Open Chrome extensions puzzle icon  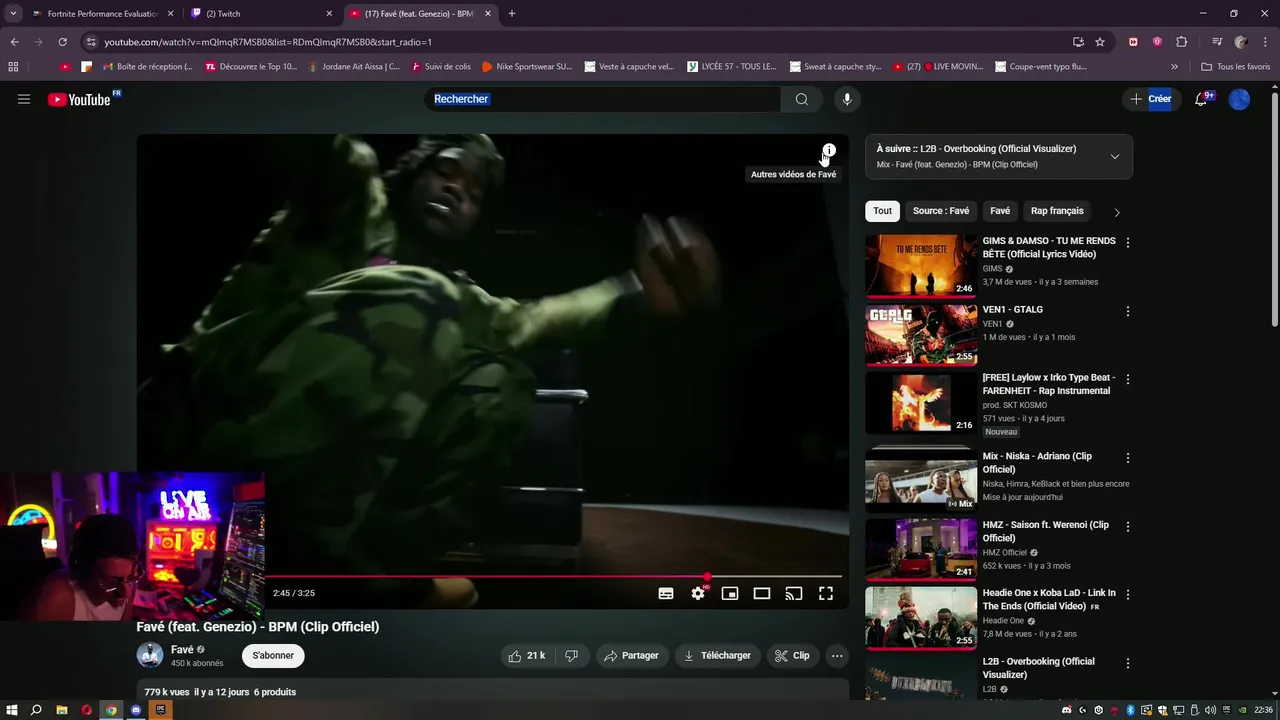1181,42
